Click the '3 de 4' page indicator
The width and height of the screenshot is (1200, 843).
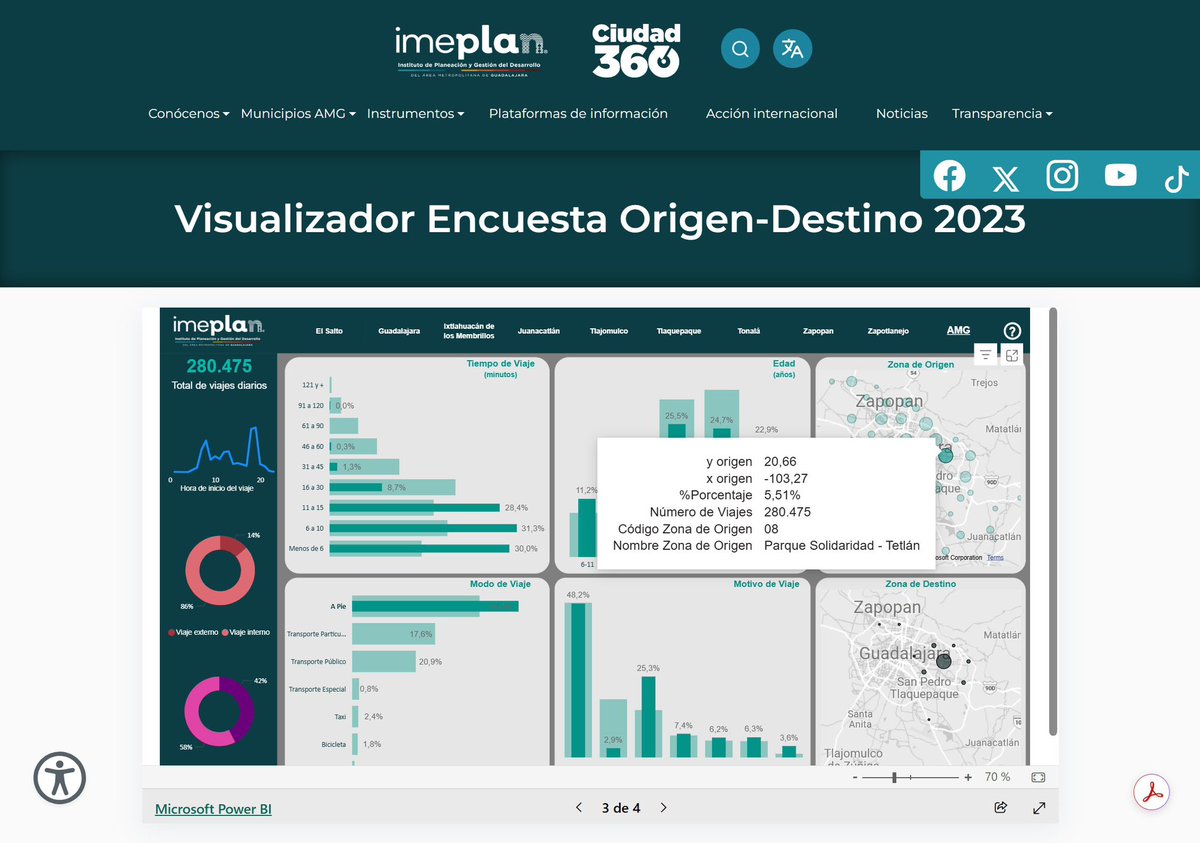pyautogui.click(x=621, y=808)
